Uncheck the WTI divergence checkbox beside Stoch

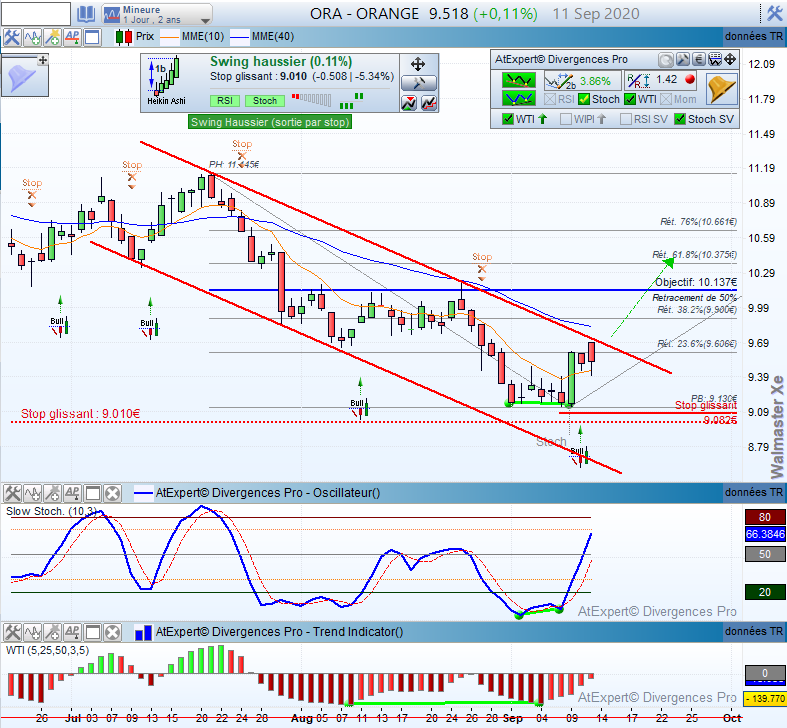click(630, 99)
